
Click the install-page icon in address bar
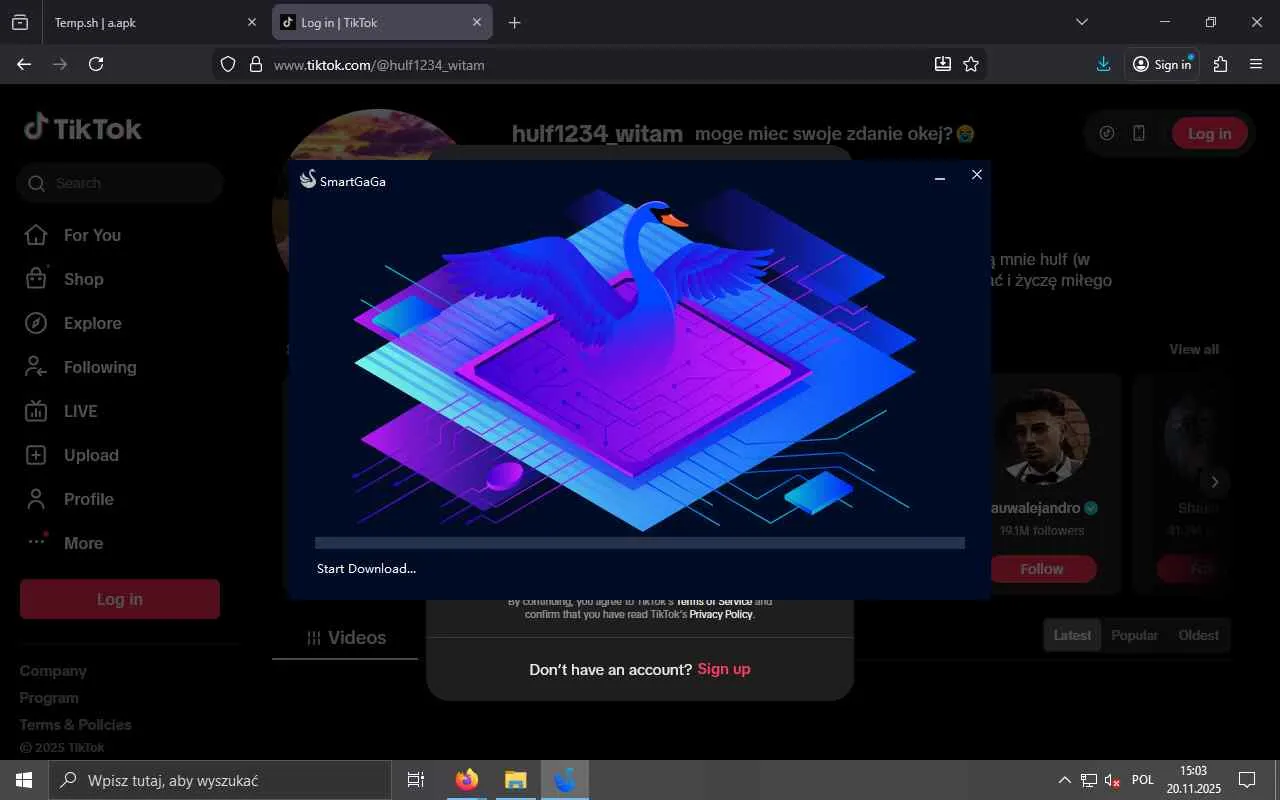[x=943, y=64]
